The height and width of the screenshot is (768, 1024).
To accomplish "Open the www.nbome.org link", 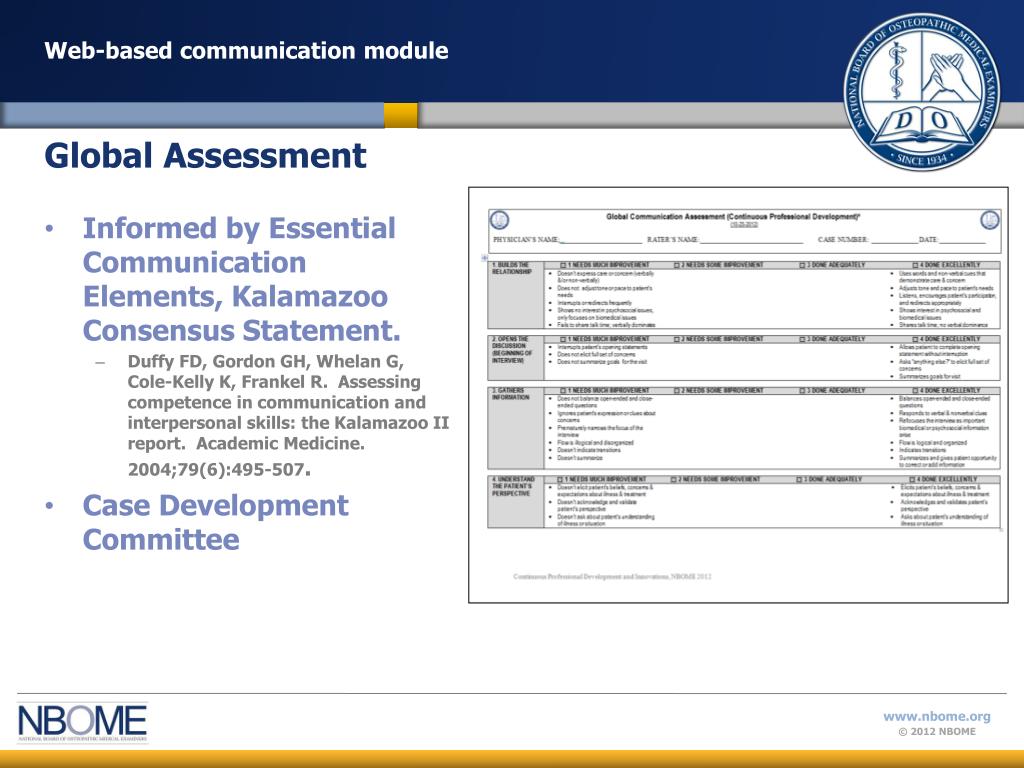I will pos(936,716).
